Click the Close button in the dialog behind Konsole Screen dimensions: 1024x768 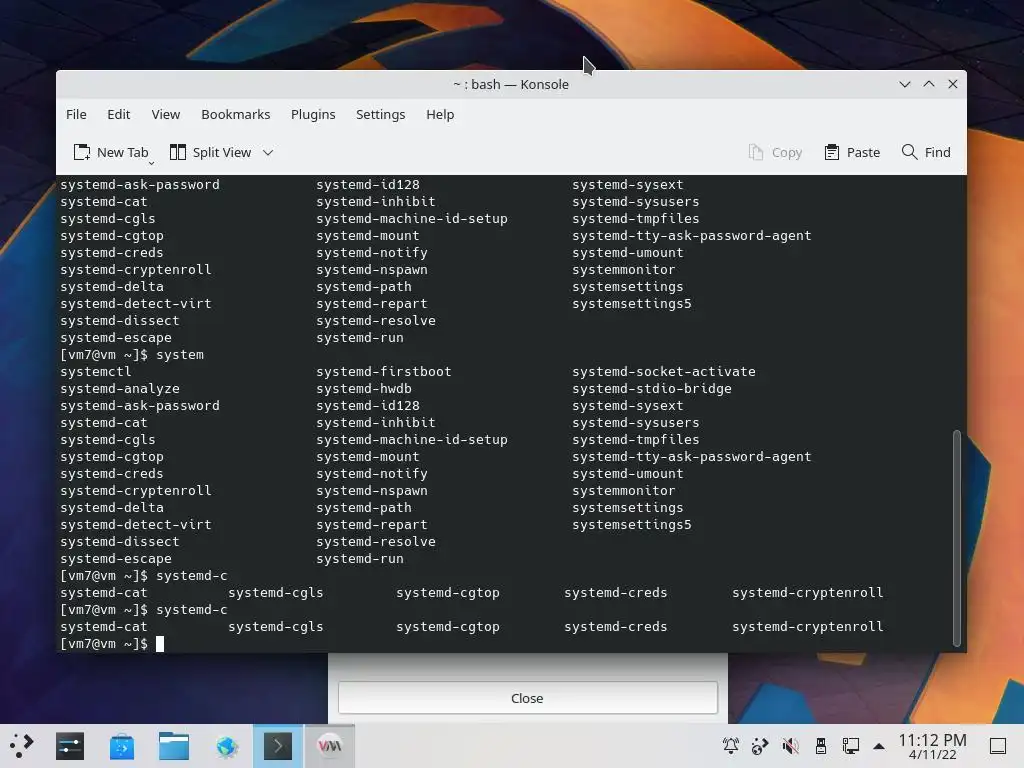(x=528, y=698)
